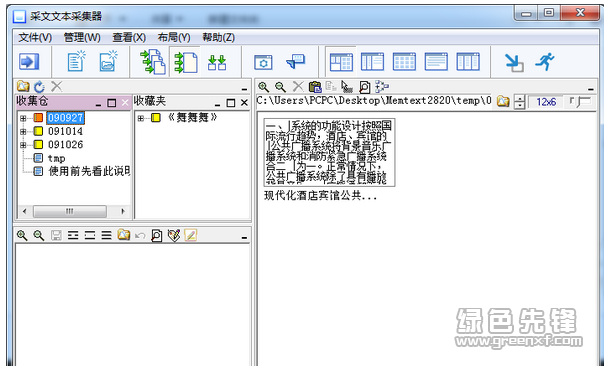604x366 pixels.
Task: Toggle the first four-pane layout button
Action: pos(341,62)
